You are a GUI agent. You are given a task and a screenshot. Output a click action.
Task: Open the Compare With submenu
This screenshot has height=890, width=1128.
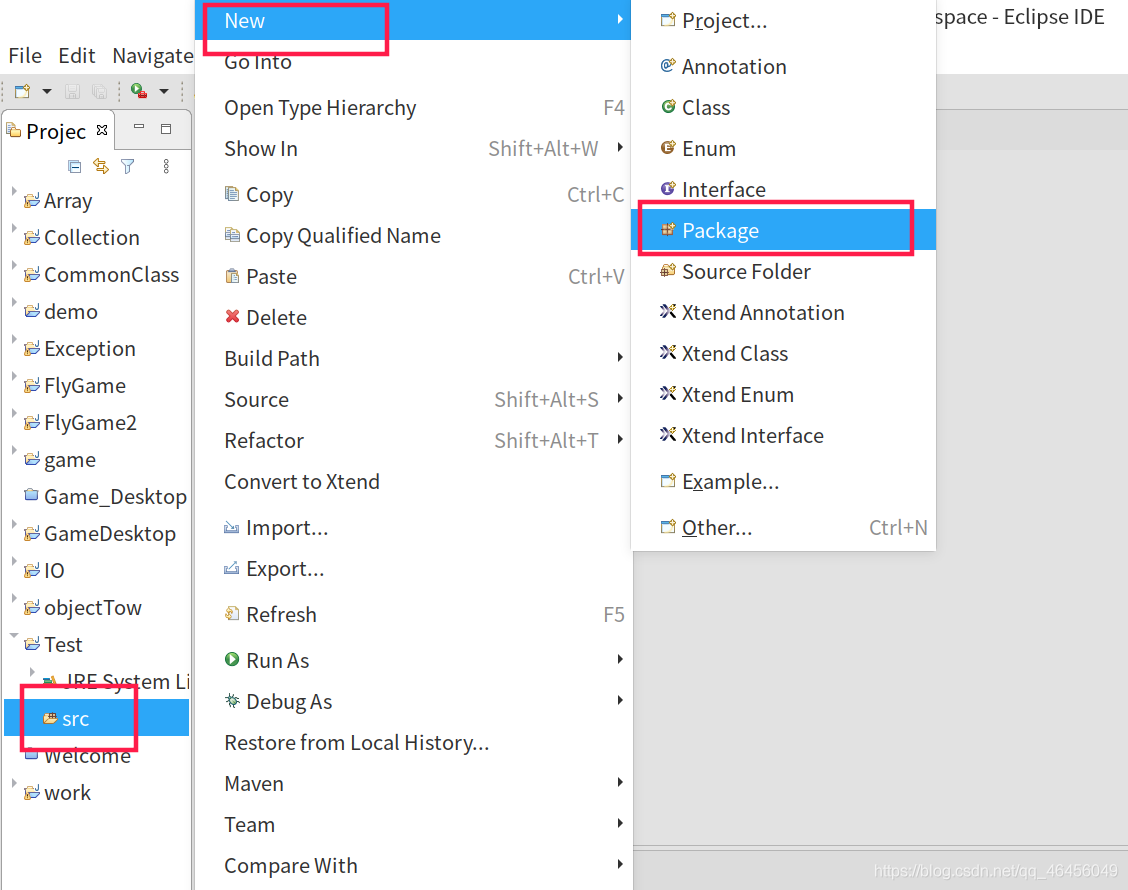pos(413,866)
